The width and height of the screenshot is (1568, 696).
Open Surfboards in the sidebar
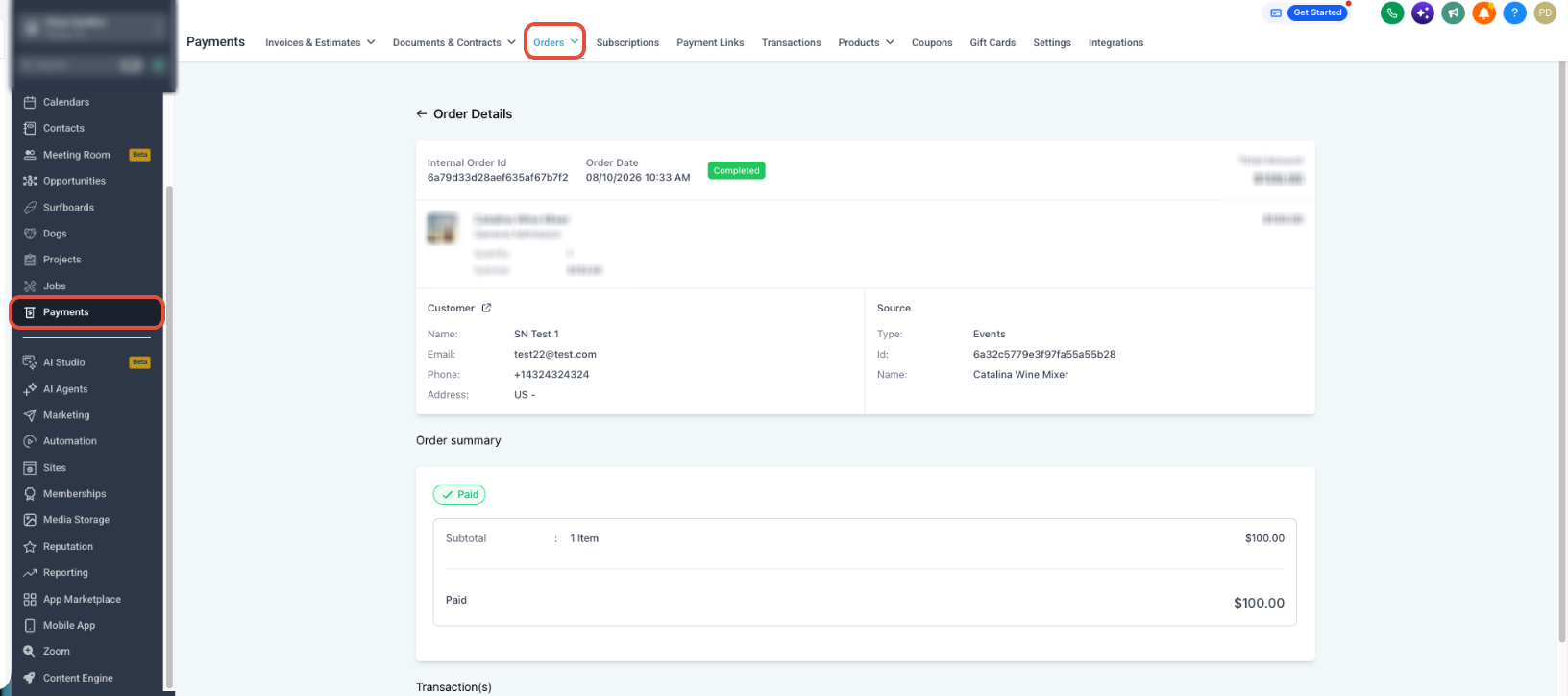(68, 208)
